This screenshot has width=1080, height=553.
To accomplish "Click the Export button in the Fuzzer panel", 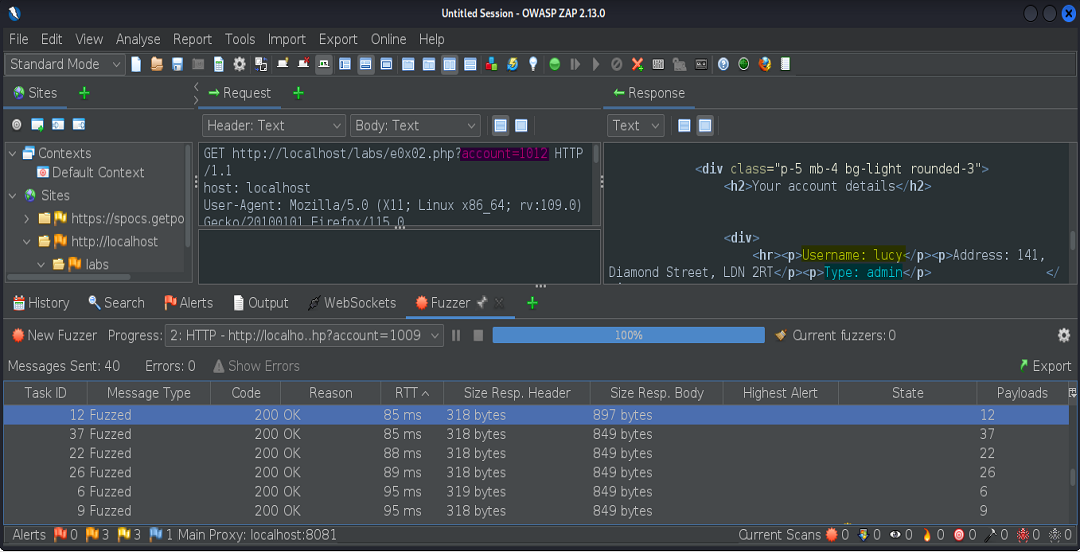I will [1045, 366].
